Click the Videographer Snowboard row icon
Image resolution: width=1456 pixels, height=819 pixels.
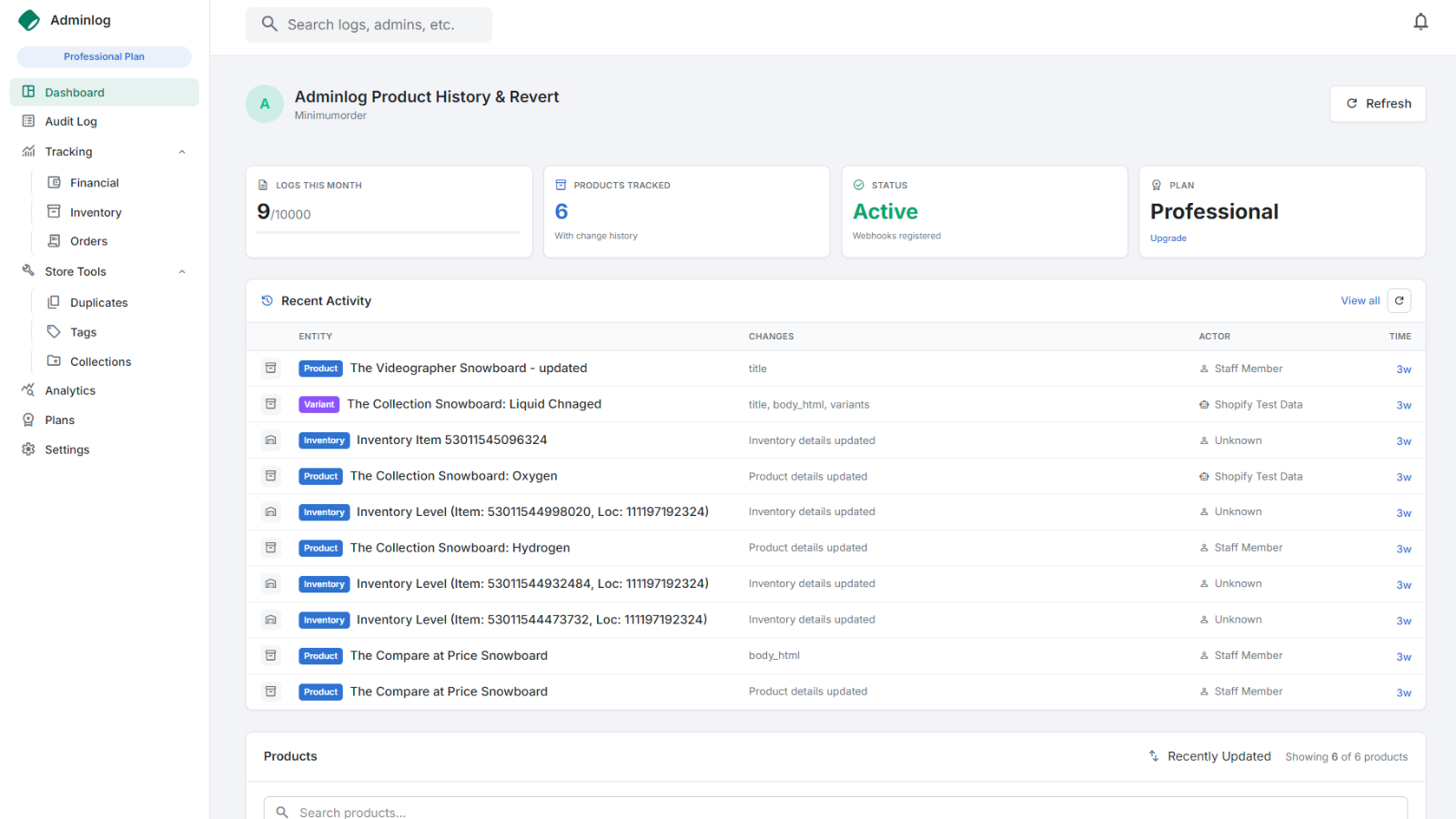coord(270,369)
